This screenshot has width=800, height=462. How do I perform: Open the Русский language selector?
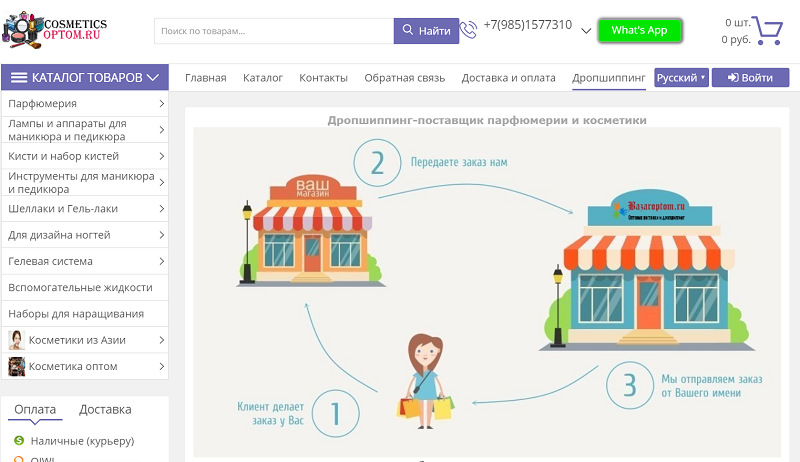click(x=681, y=78)
